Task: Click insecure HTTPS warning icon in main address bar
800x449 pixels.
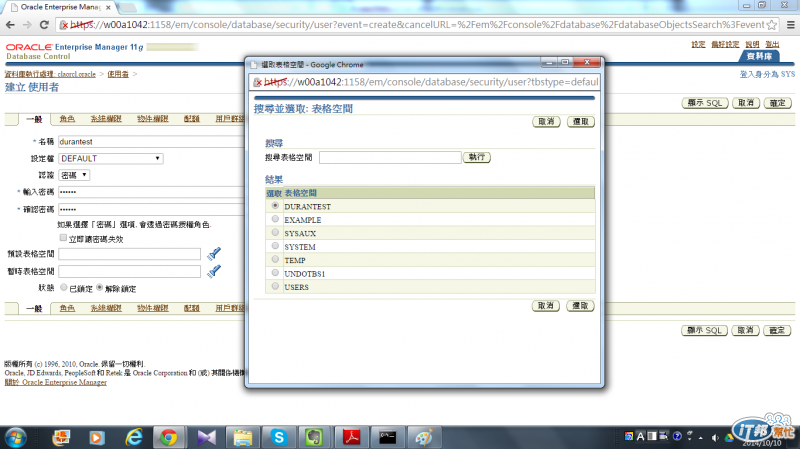Action: tap(64, 24)
